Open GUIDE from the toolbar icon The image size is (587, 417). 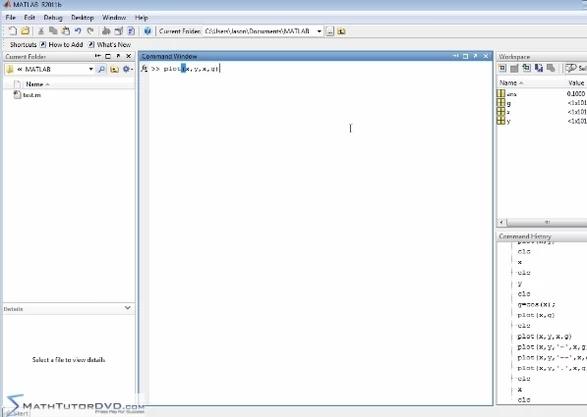(119, 31)
